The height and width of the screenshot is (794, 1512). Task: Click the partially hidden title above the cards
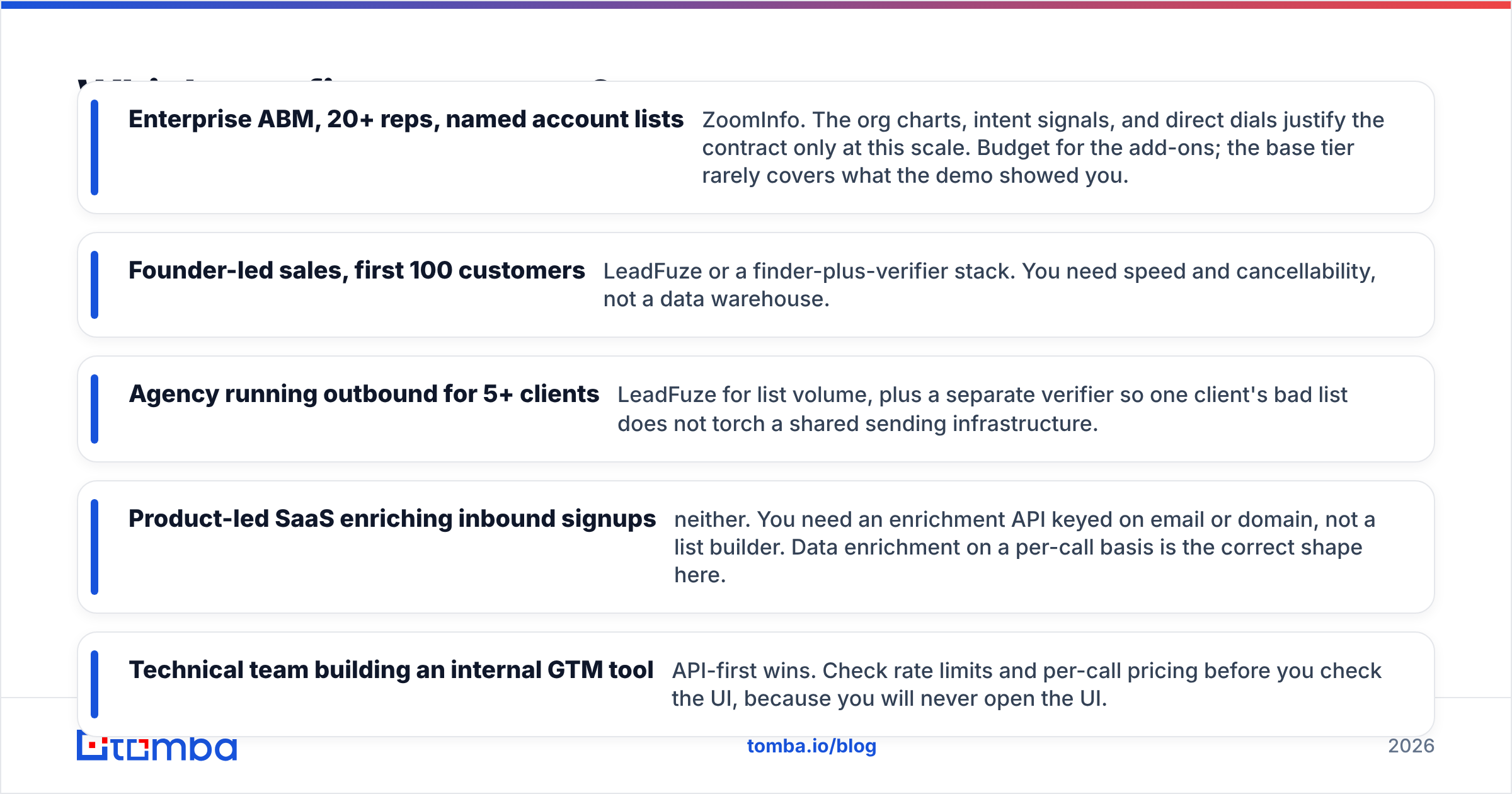pyautogui.click(x=353, y=79)
